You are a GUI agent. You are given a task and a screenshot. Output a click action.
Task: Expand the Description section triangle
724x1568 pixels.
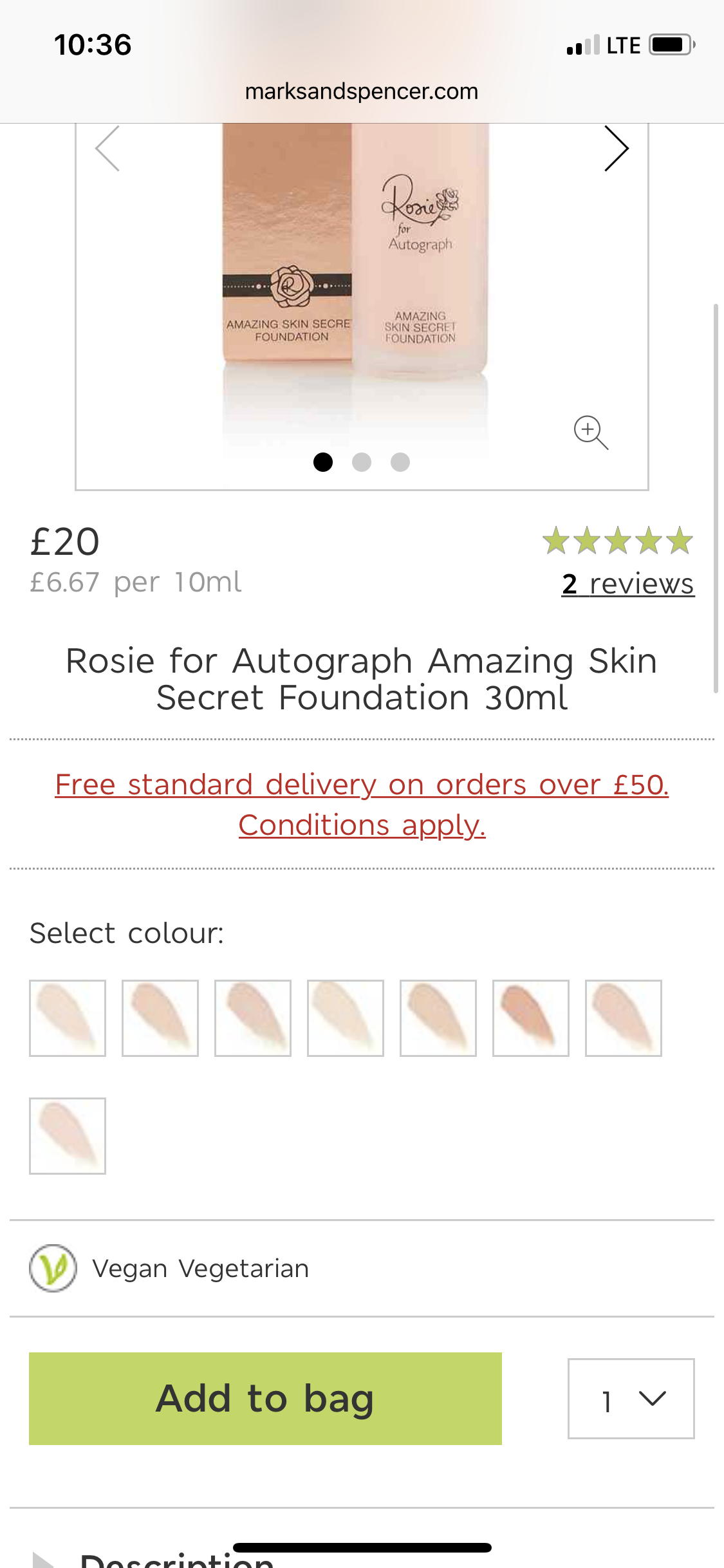point(42,1560)
